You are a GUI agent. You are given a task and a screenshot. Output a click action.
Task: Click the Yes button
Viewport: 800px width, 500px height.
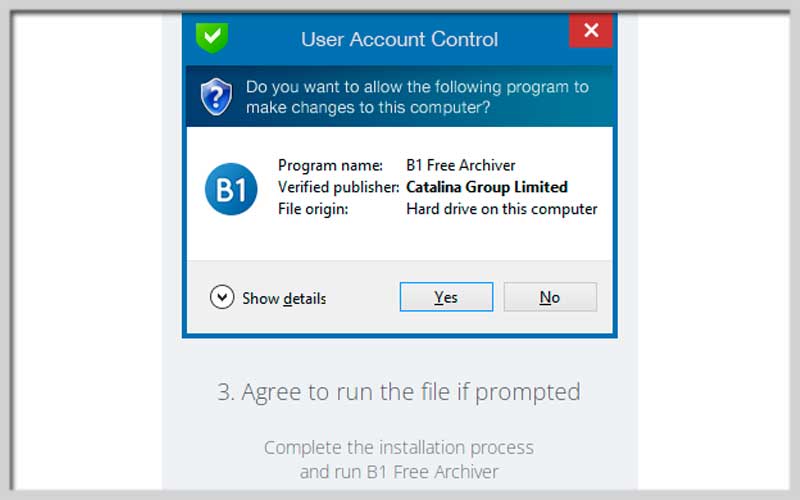446,297
